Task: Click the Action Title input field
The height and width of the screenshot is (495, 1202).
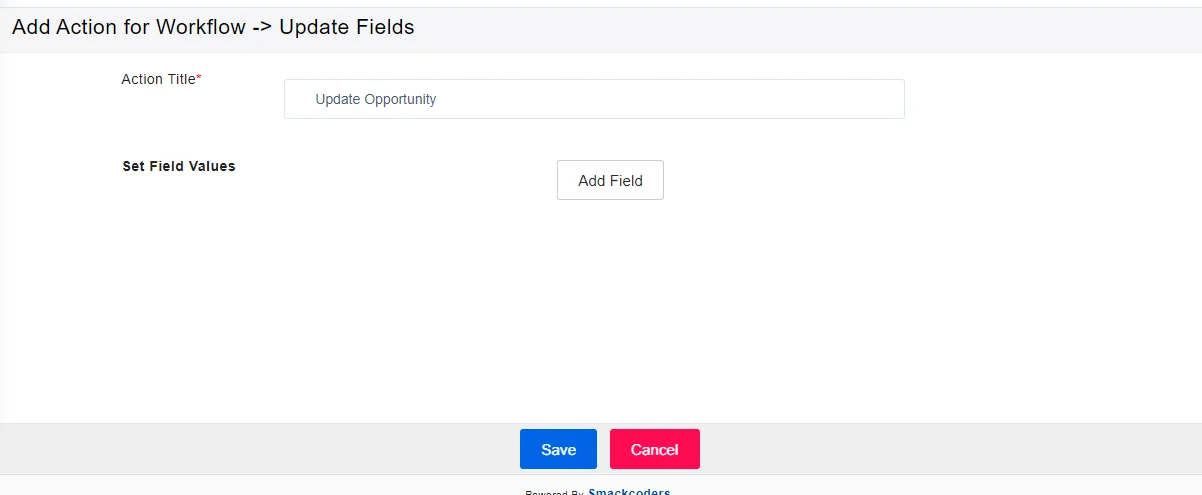Action: (594, 100)
